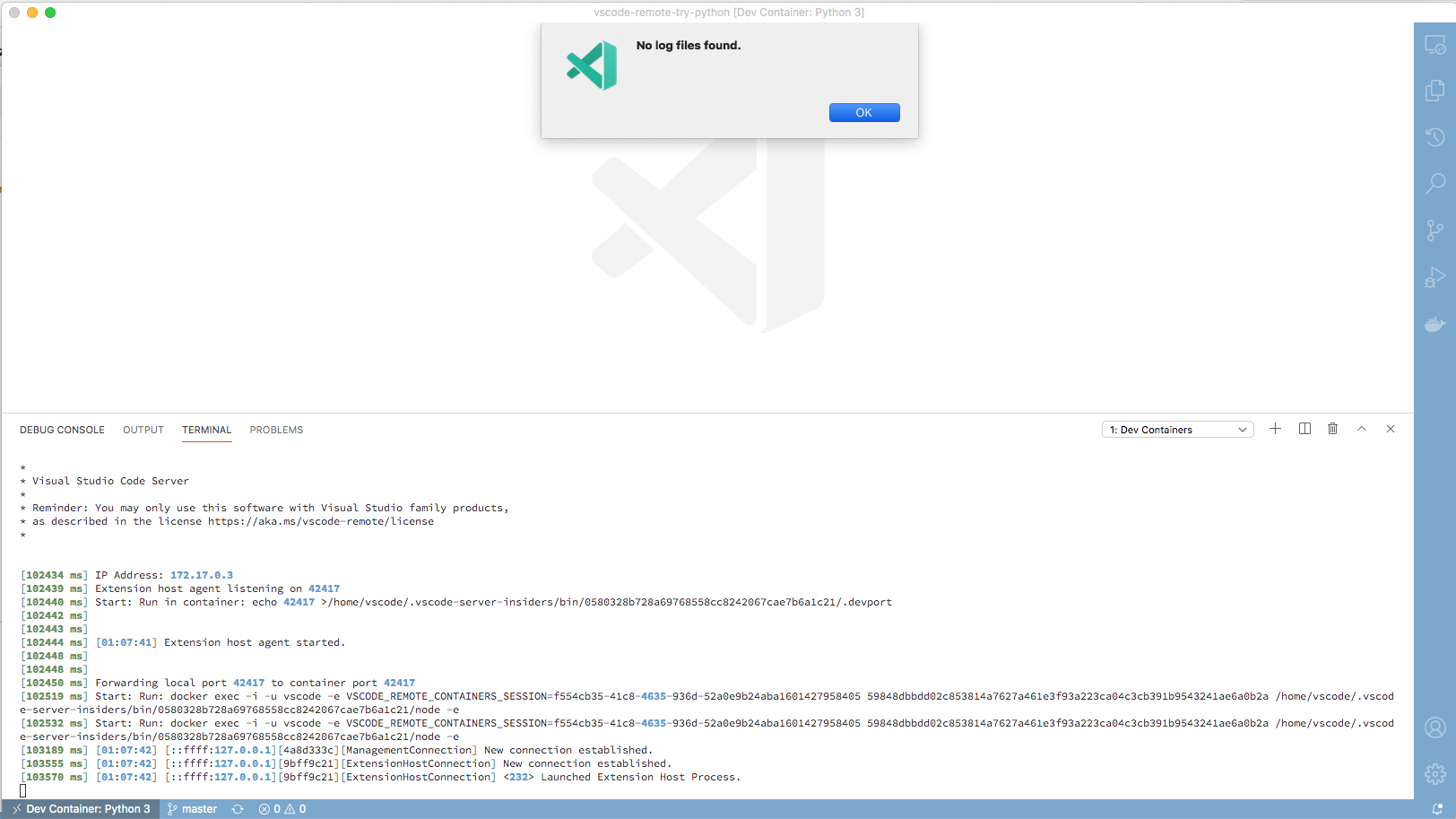Click the notification icon in status bar
The image size is (1456, 819).
(x=1437, y=809)
